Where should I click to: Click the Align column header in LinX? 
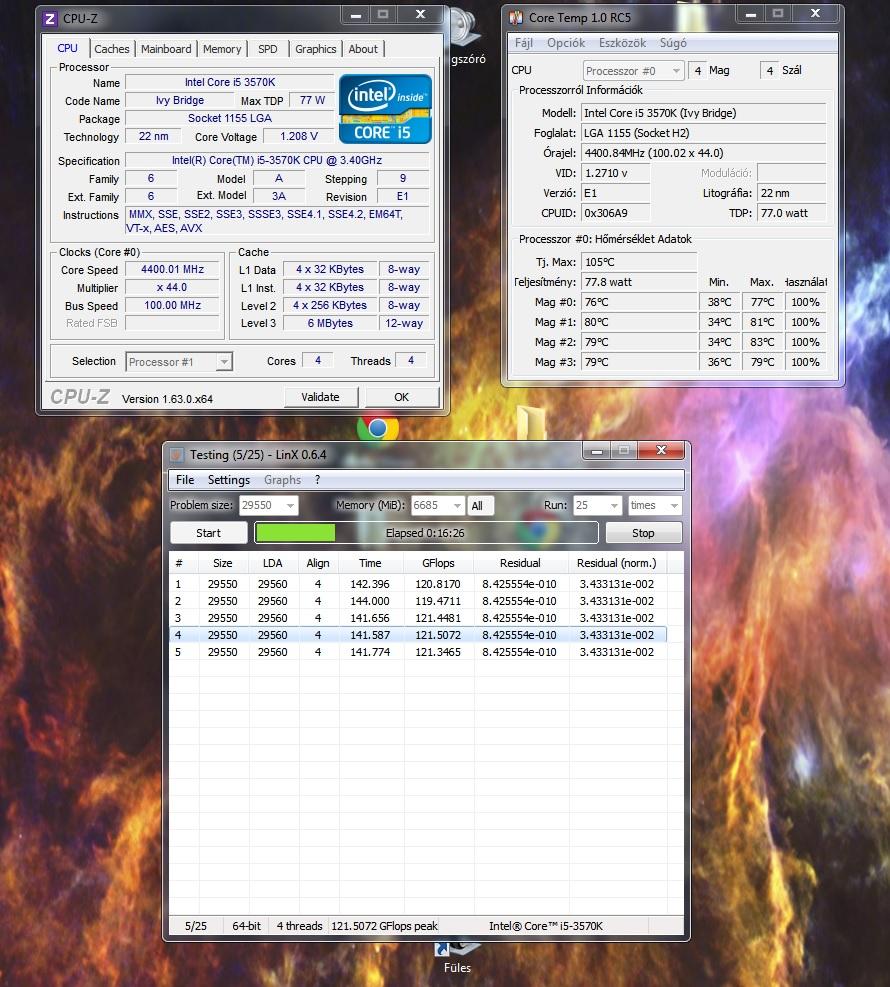tap(318, 563)
